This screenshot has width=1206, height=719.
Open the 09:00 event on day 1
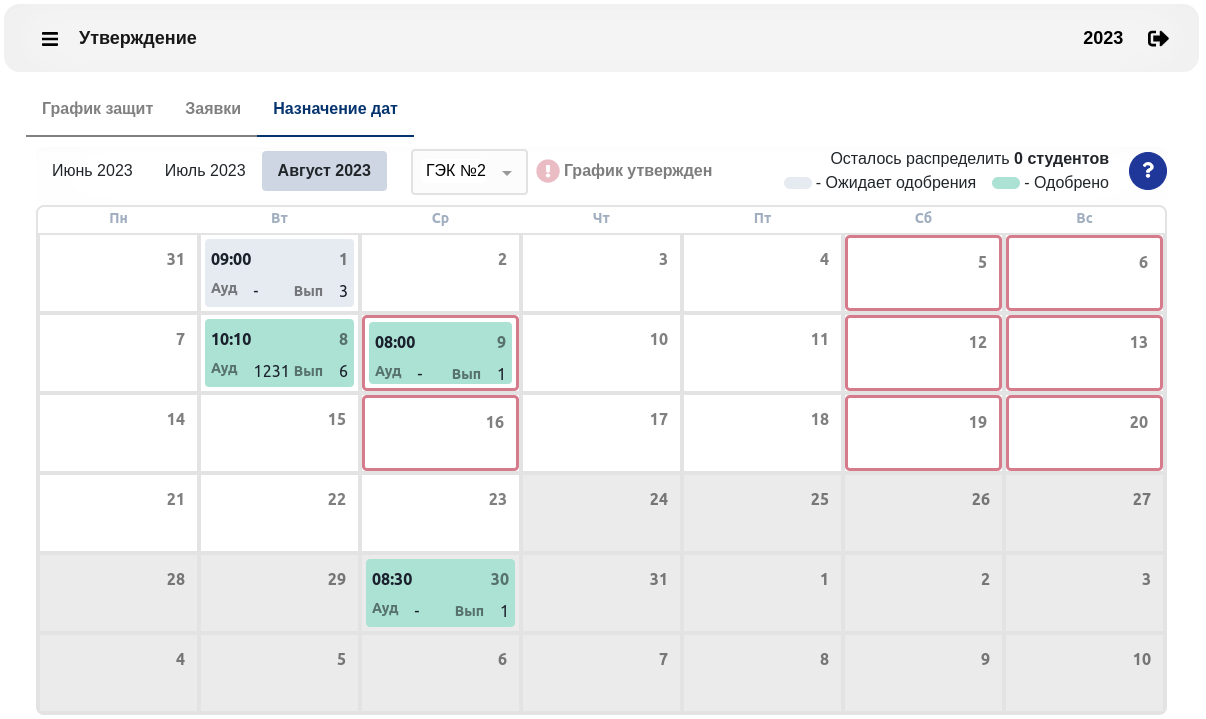(x=279, y=273)
